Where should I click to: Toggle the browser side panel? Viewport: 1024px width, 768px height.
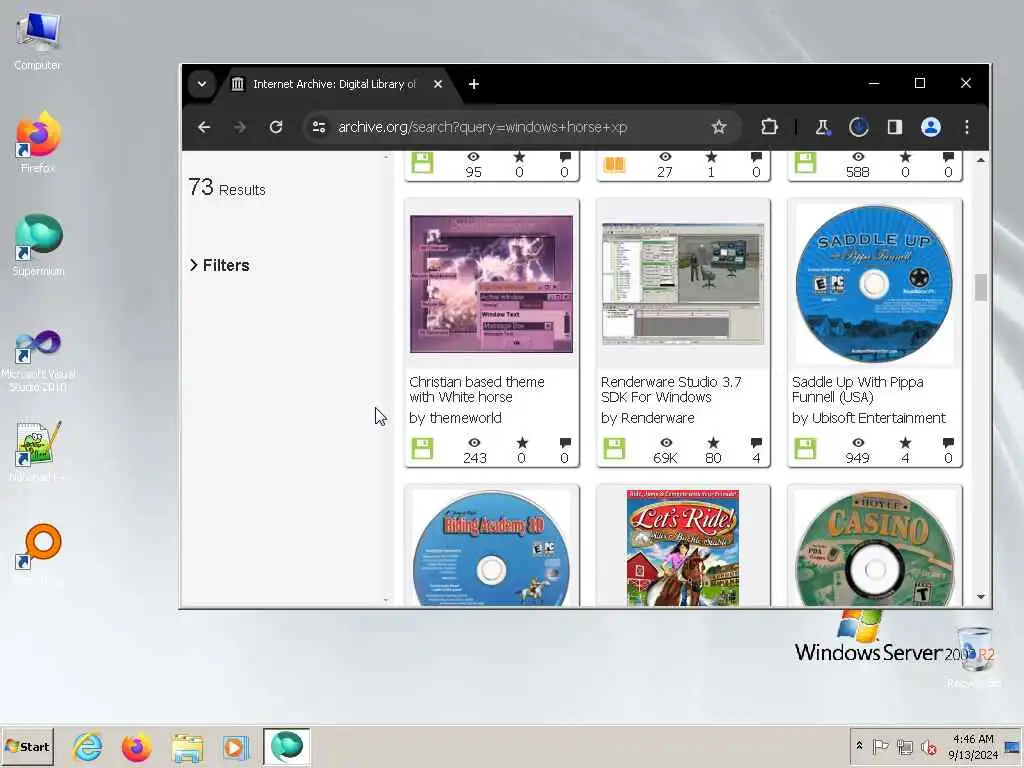[x=895, y=127]
